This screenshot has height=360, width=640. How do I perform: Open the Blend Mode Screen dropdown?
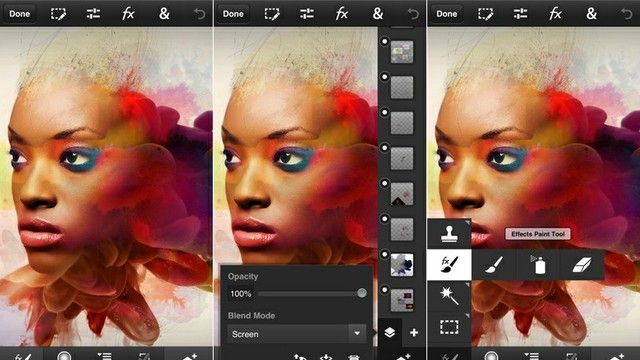coord(296,334)
